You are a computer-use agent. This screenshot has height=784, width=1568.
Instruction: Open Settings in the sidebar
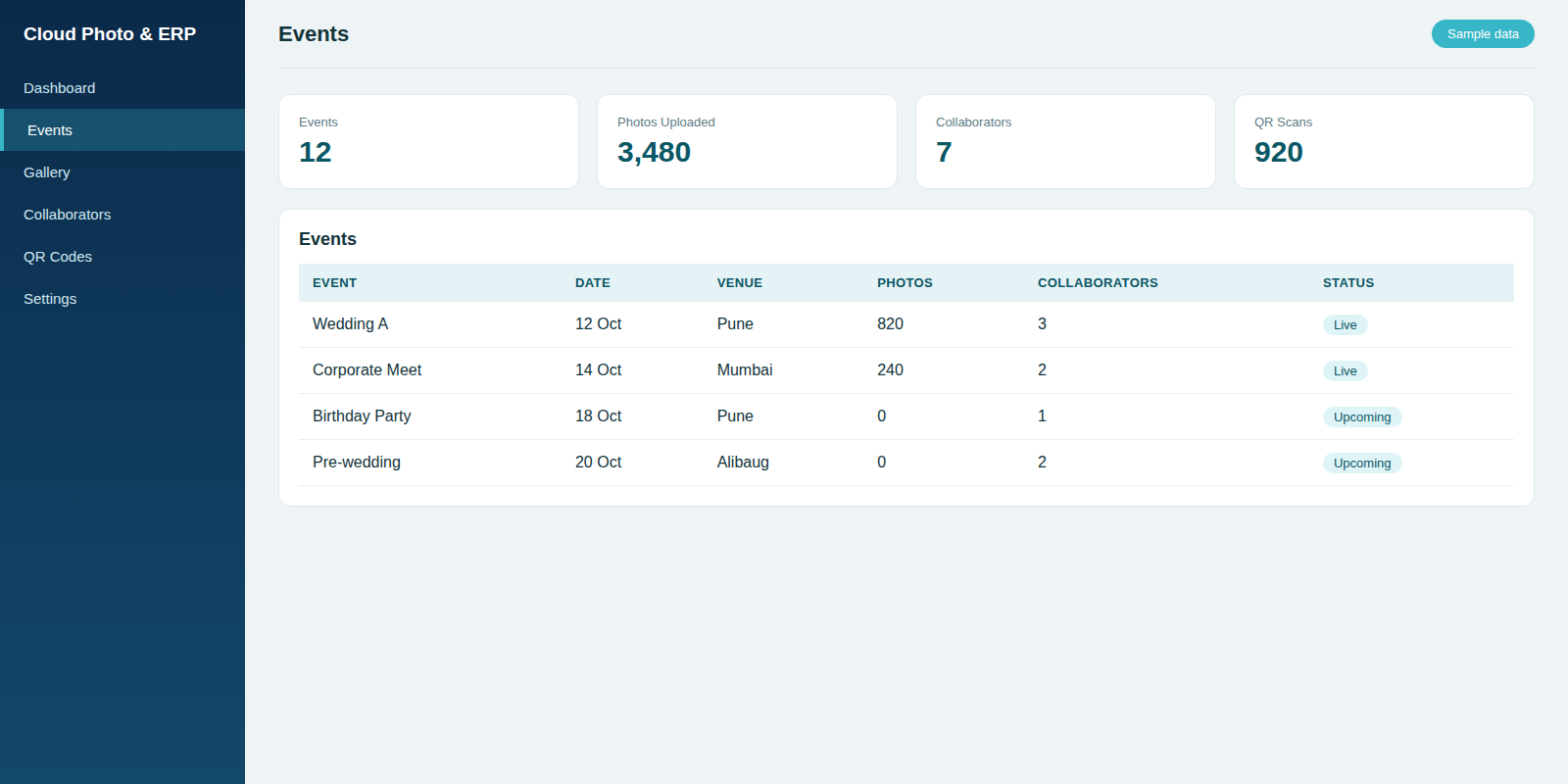pos(122,299)
